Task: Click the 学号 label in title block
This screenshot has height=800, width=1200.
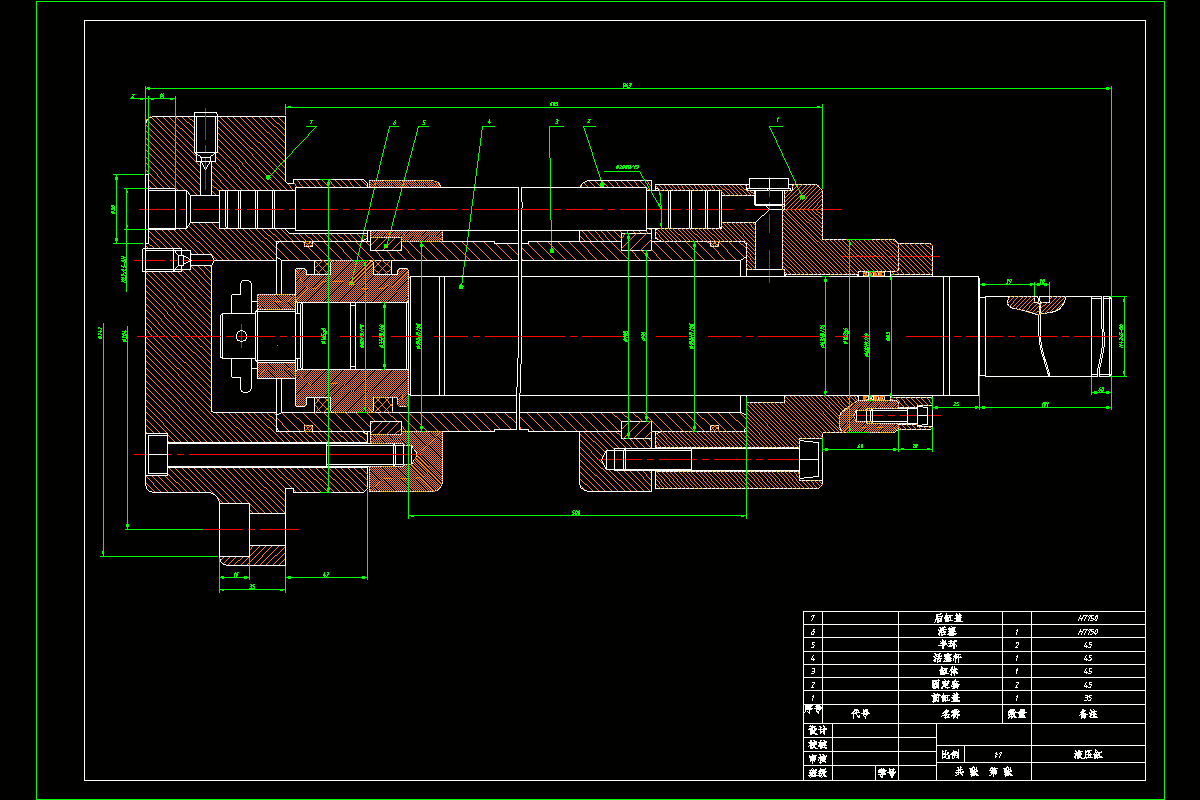Action: pyautogui.click(x=887, y=773)
